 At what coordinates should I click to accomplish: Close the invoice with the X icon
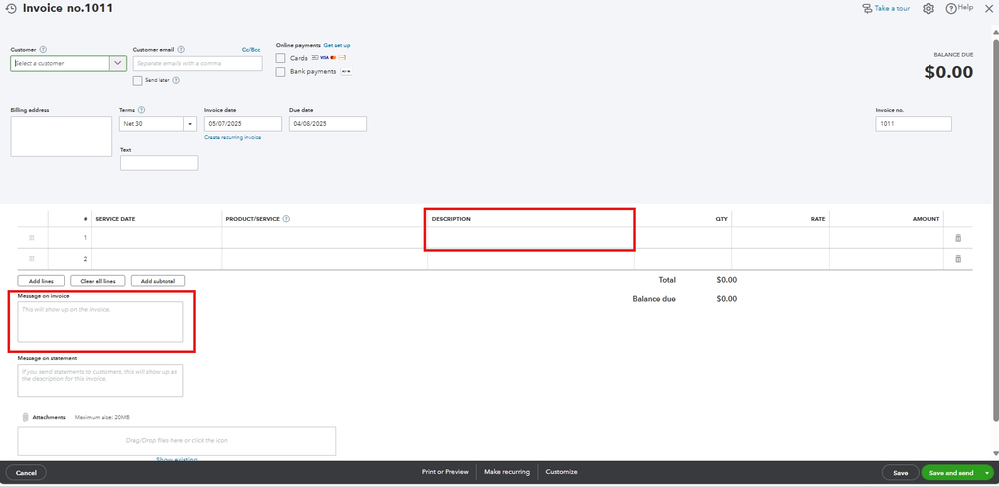coord(988,8)
